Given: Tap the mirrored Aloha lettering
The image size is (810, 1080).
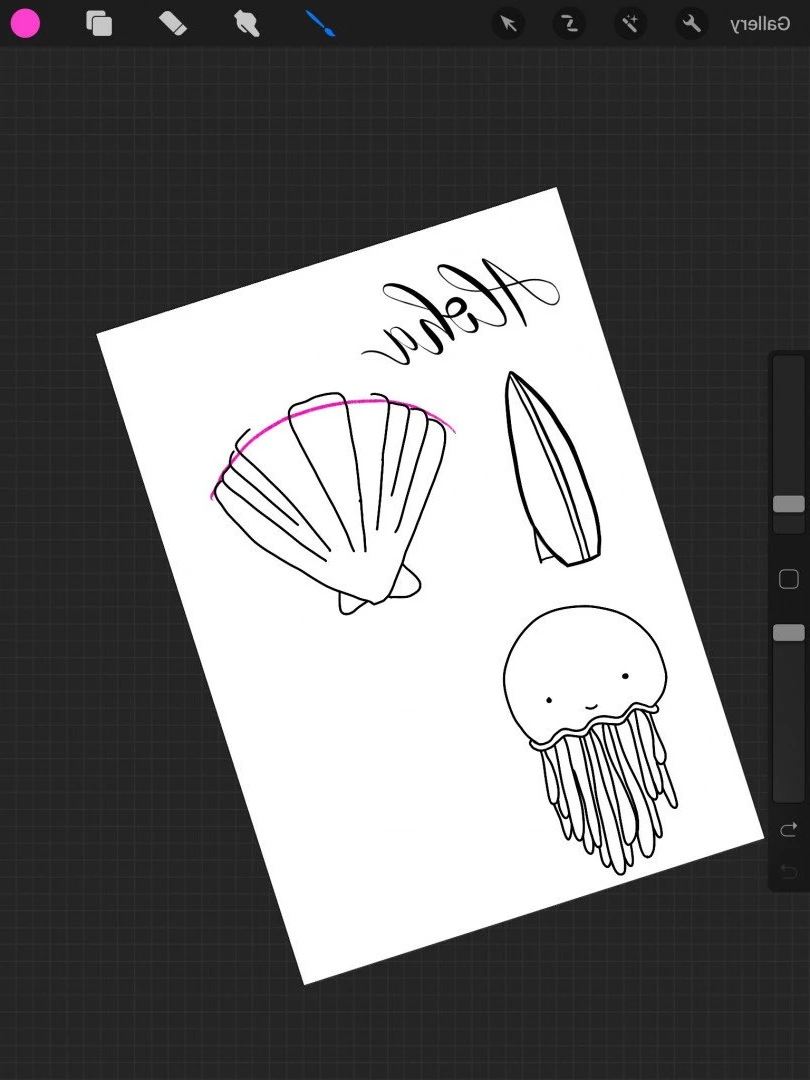Looking at the screenshot, I should point(461,311).
